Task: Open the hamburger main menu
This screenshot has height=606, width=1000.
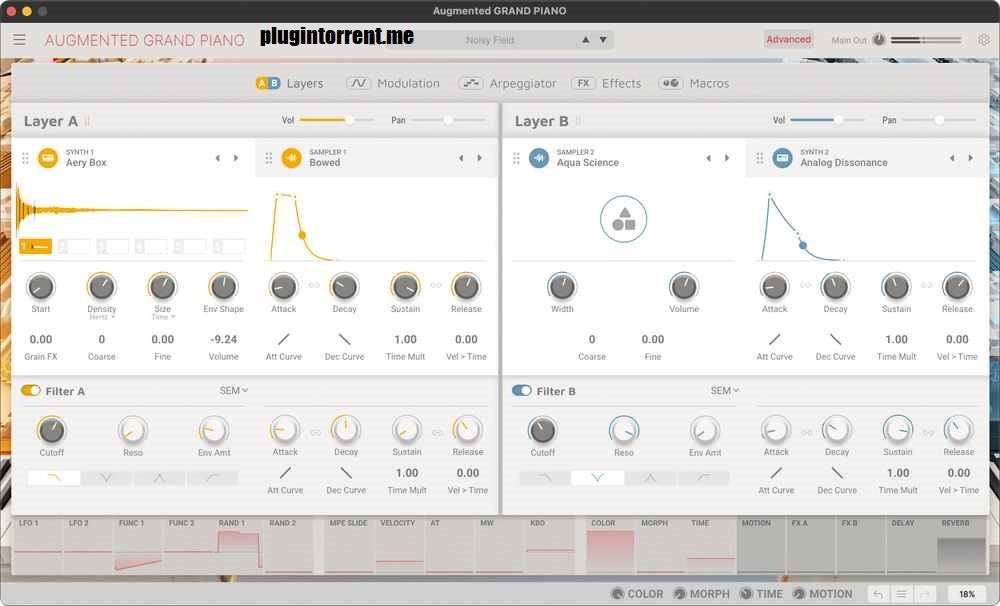Action: click(20, 40)
